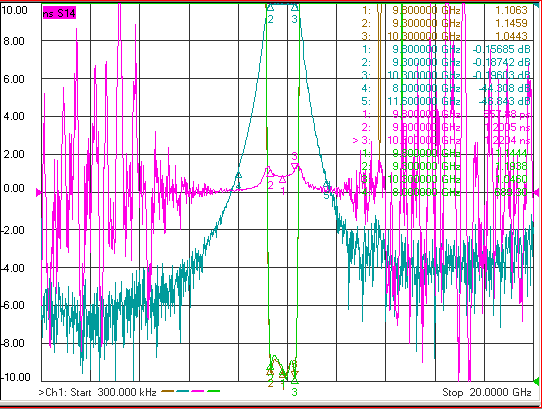Select the magenta reference level arrow on left axis
This screenshot has height=409, width=542.
pos(39,193)
